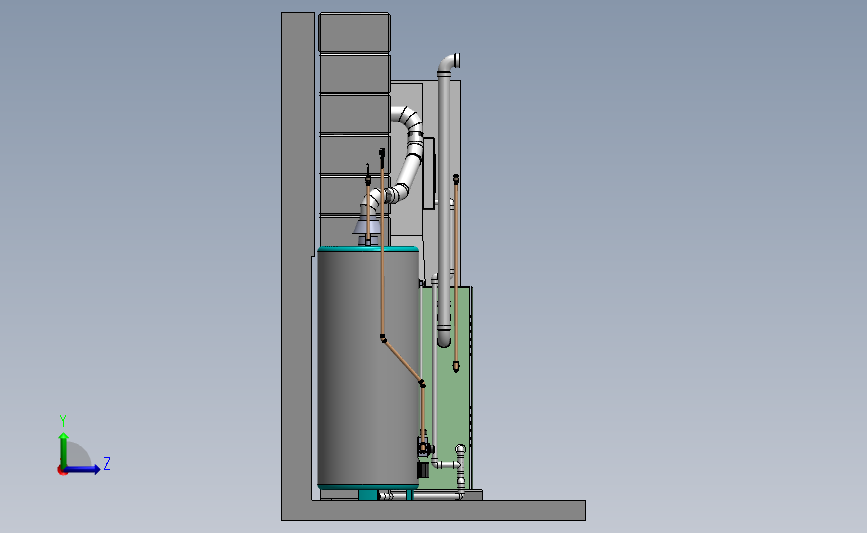Click the blue Z axis arrow of the triad

tap(82, 469)
